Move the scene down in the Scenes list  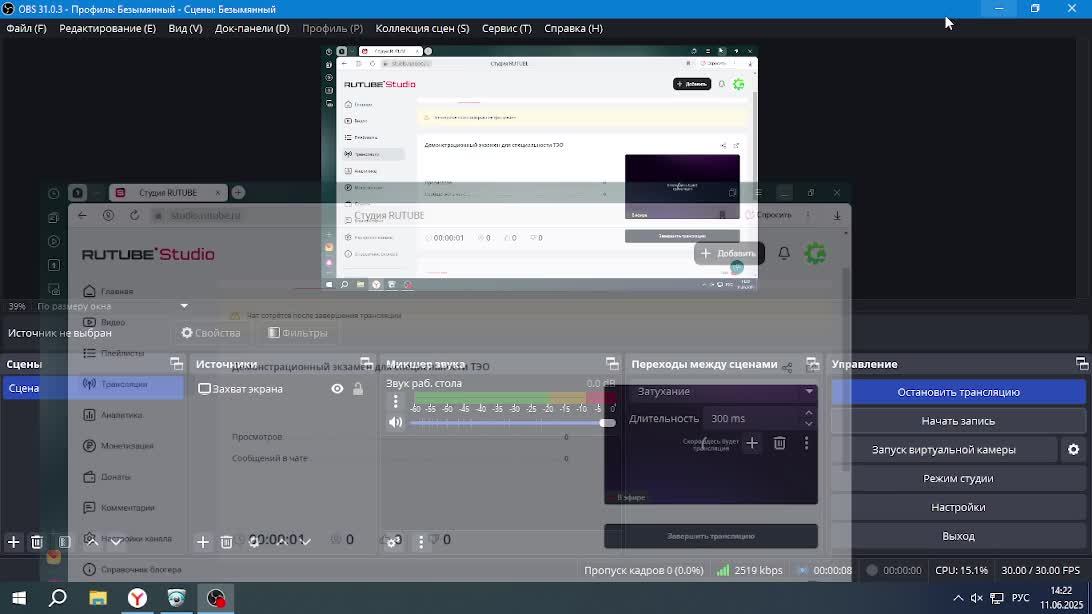(x=116, y=542)
